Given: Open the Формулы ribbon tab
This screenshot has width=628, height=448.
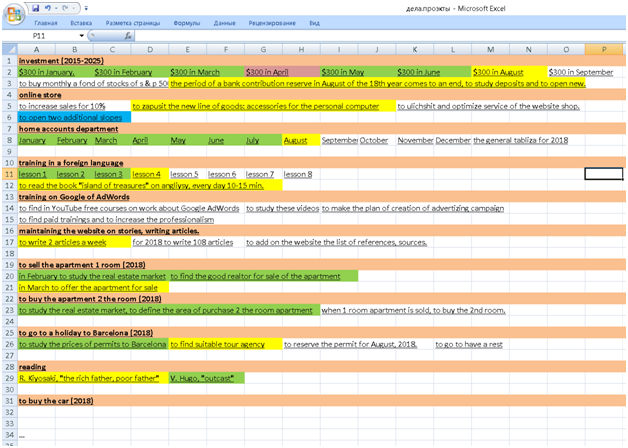Looking at the screenshot, I should (187, 23).
